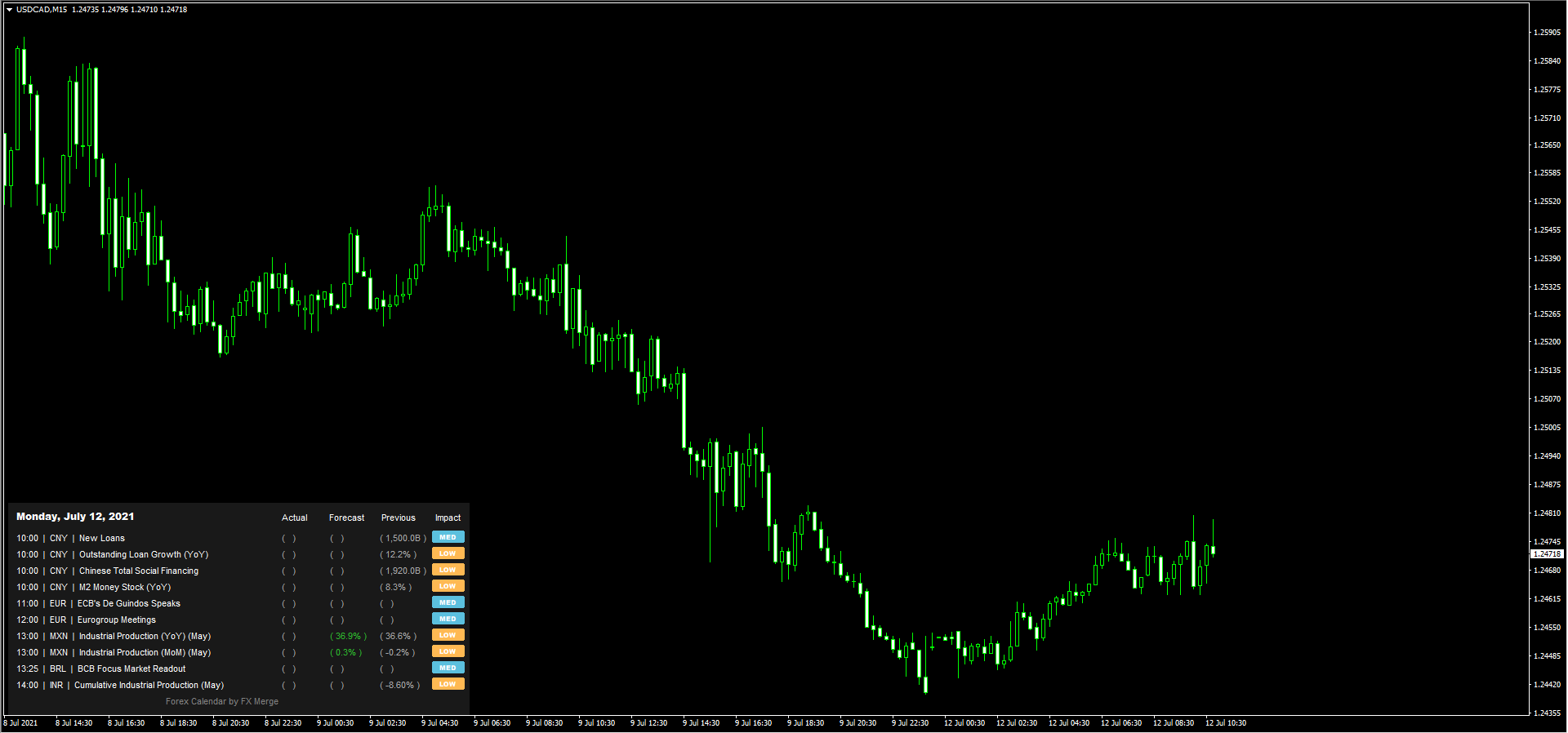This screenshot has height=733, width=1568.
Task: Click the green forecast value 36.9%
Action: pyautogui.click(x=348, y=637)
